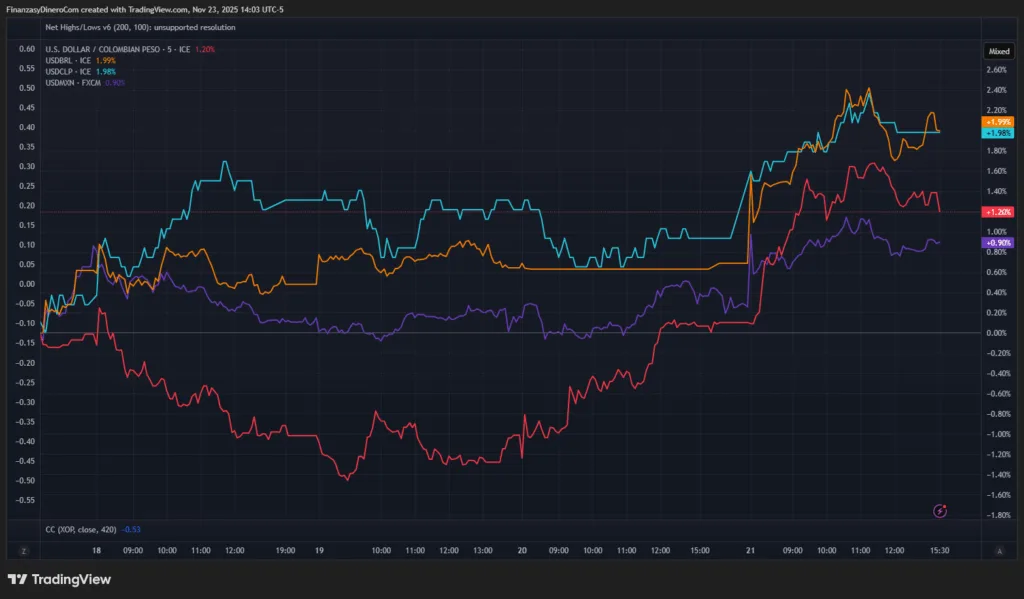The width and height of the screenshot is (1024, 599).
Task: Click date 21 on the time axis
Action: pyautogui.click(x=749, y=550)
